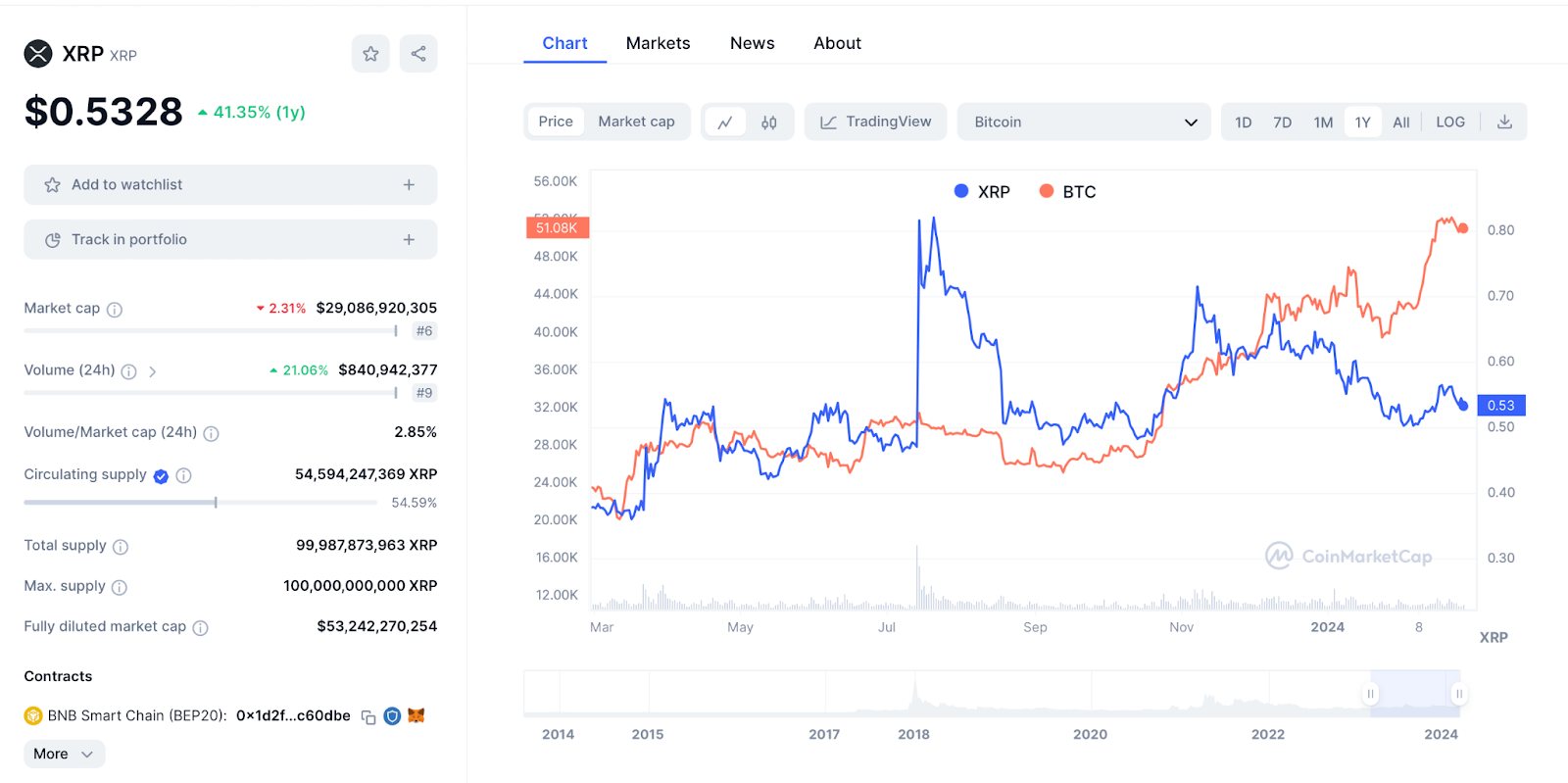Click the XRP coin logo
The height and width of the screenshot is (783, 1568).
pyautogui.click(x=38, y=54)
